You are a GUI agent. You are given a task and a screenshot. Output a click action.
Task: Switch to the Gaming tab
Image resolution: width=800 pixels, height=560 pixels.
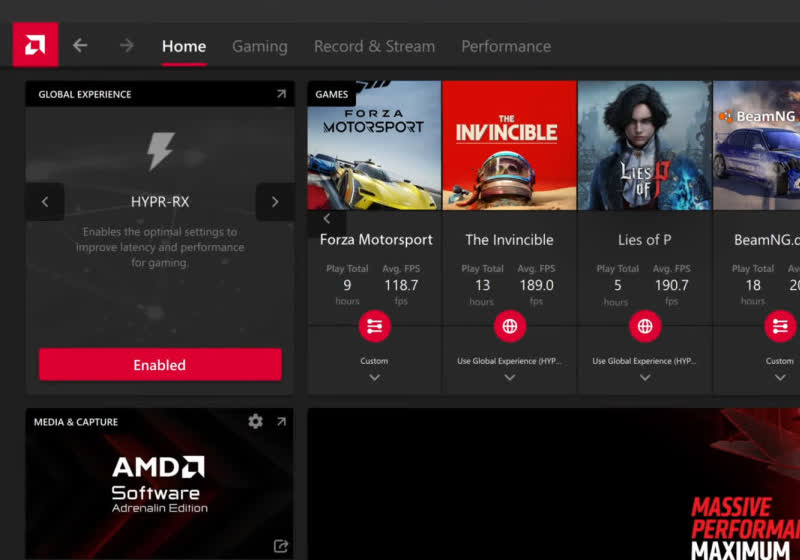point(259,46)
